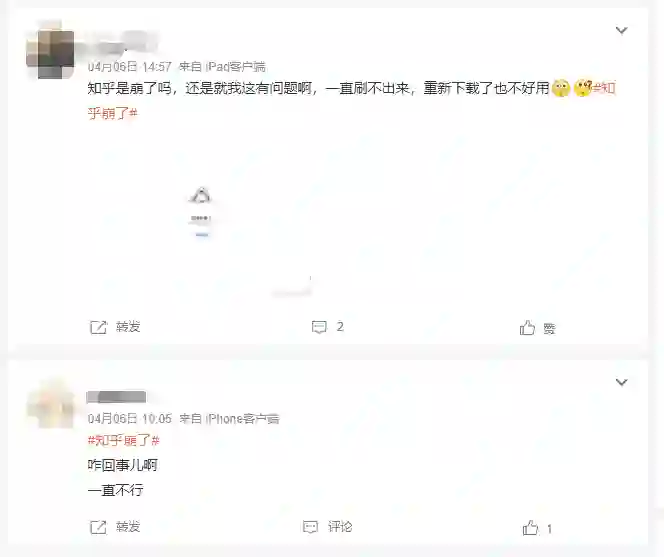Click the 转发 label on the second post

pos(128,527)
